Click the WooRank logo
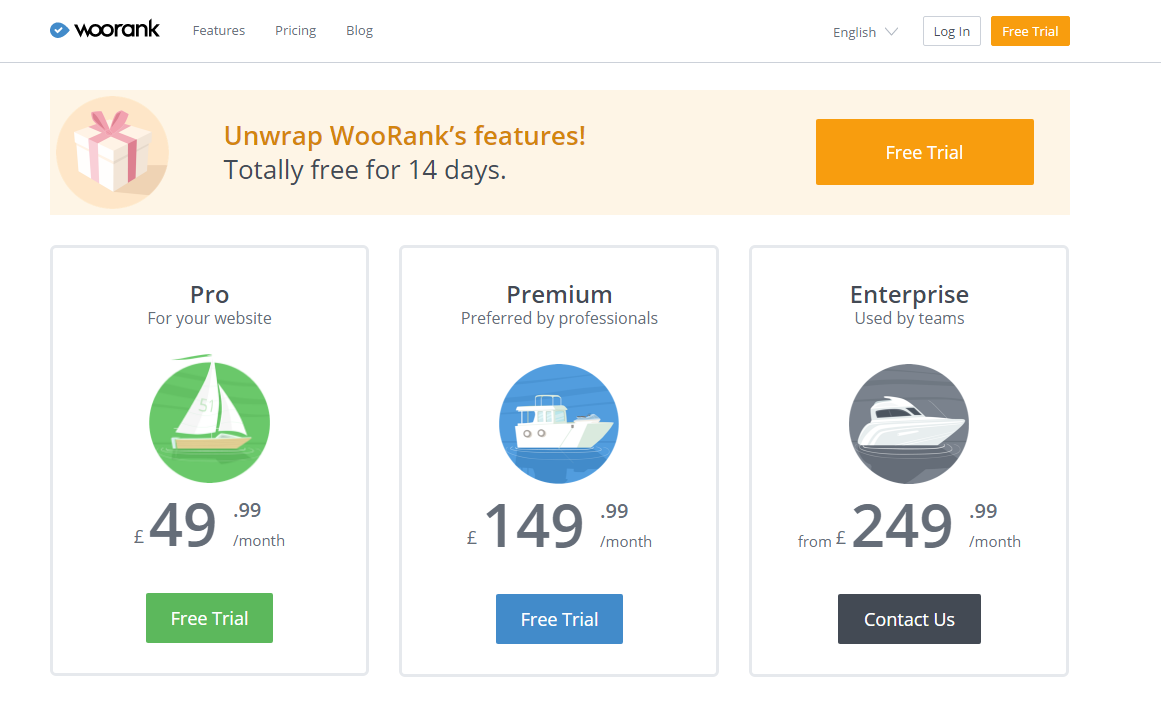 (104, 30)
